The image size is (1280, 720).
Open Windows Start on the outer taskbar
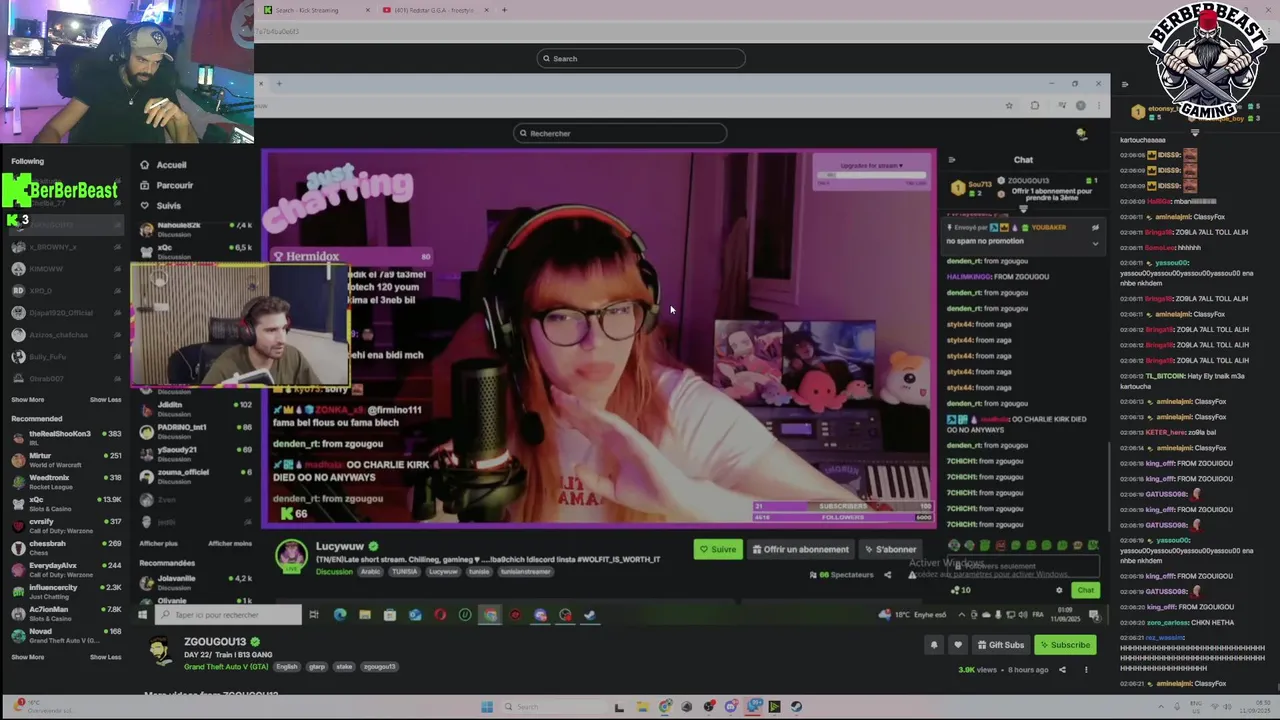tap(487, 707)
